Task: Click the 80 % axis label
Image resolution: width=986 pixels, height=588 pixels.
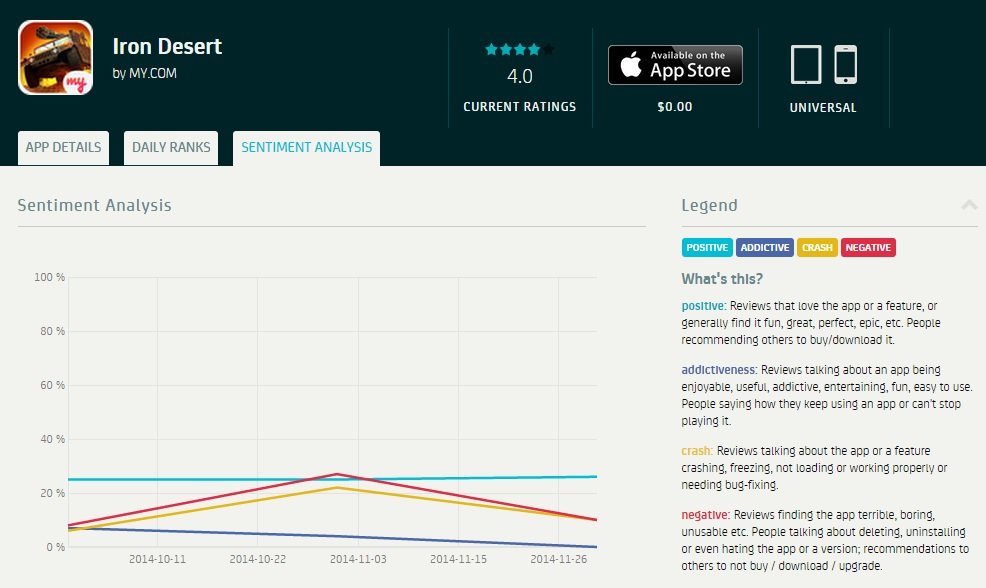Action: [x=52, y=331]
